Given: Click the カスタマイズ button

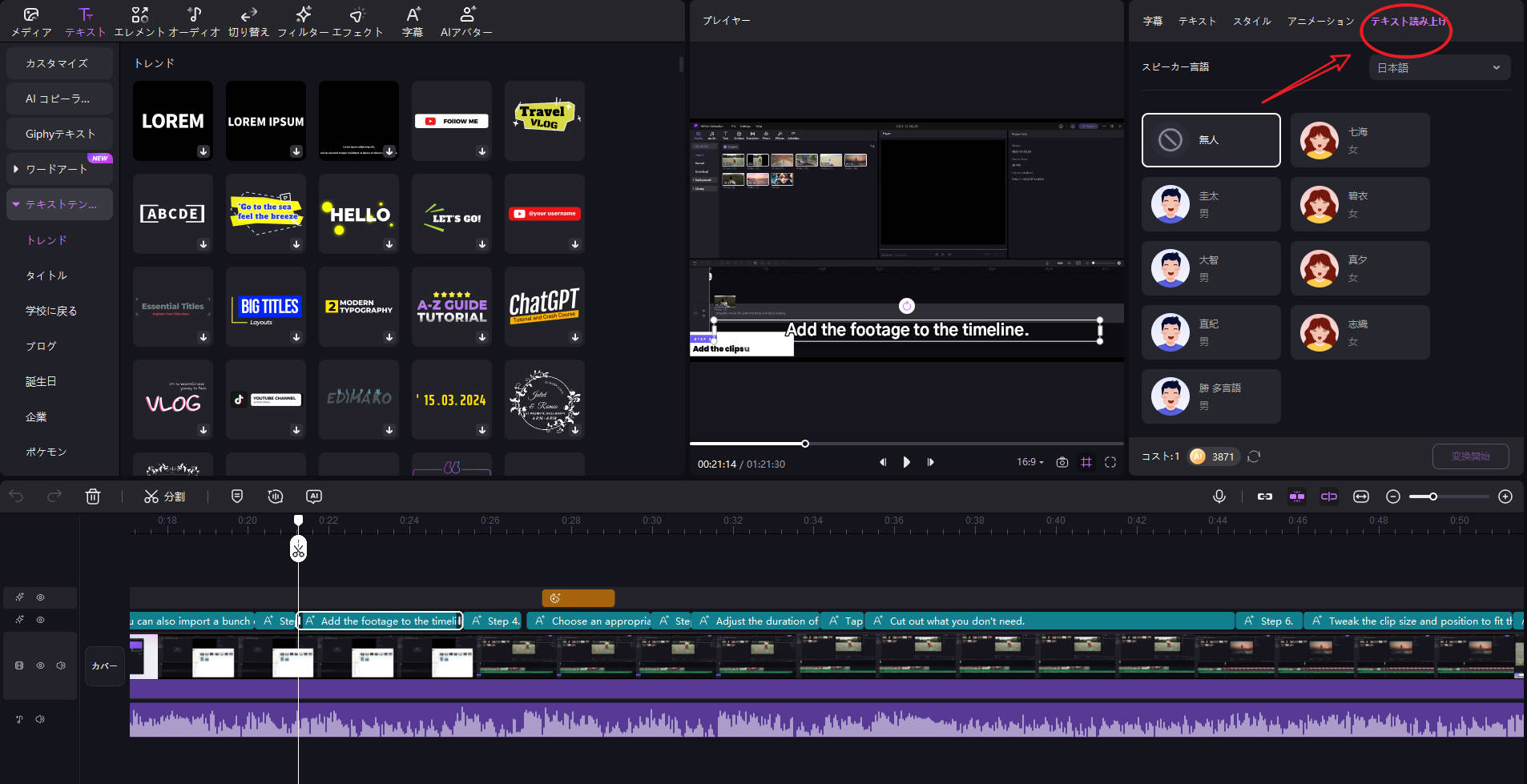Looking at the screenshot, I should 59,63.
